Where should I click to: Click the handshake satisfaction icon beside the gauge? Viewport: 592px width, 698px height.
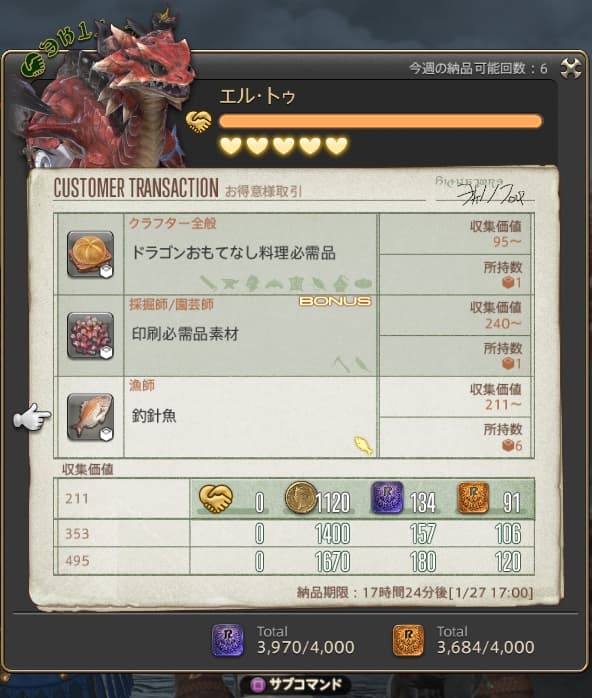199,122
